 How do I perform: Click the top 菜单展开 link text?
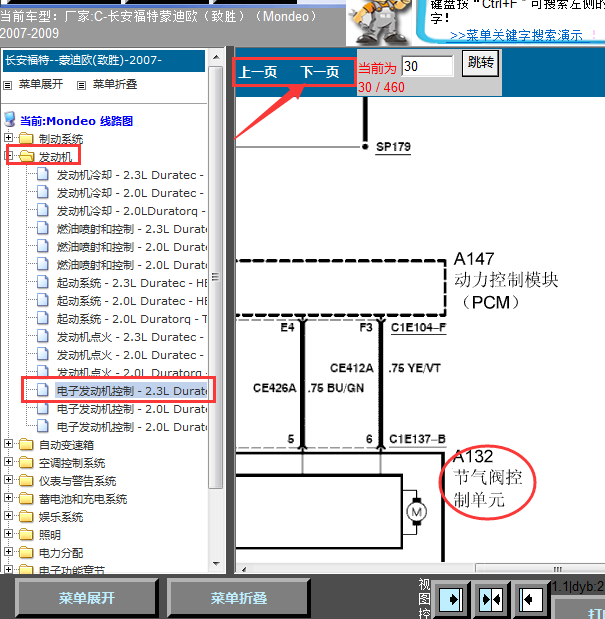coord(41,84)
